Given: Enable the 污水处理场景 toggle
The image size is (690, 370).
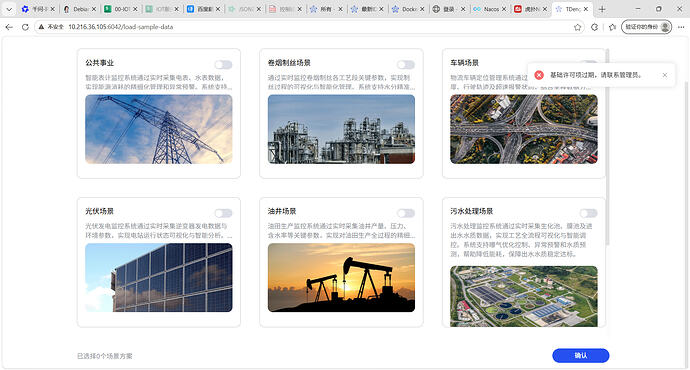Looking at the screenshot, I should pyautogui.click(x=588, y=213).
